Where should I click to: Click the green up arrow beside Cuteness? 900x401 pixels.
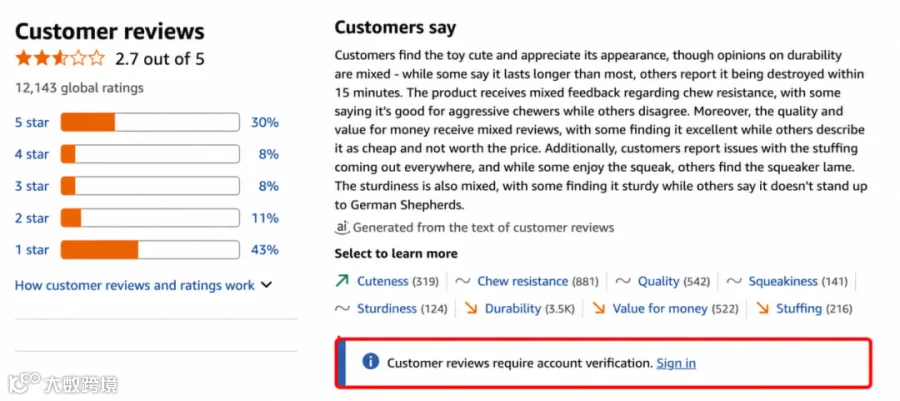click(x=342, y=281)
